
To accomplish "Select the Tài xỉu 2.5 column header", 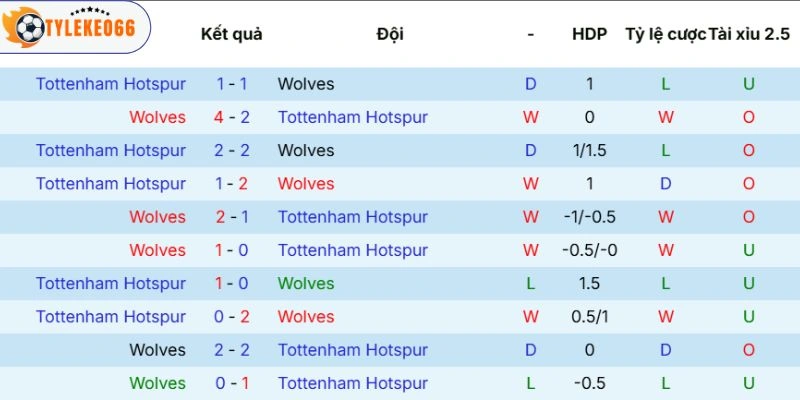I will (x=748, y=34).
